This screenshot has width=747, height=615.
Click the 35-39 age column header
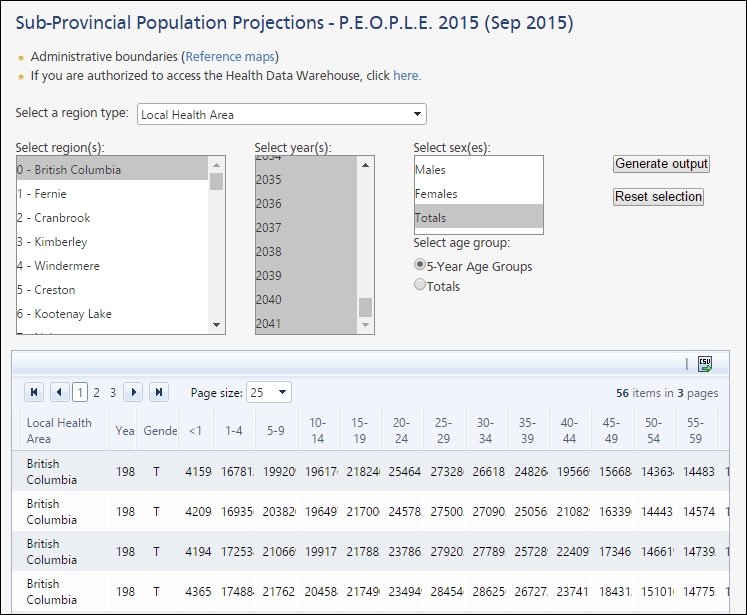[x=527, y=430]
